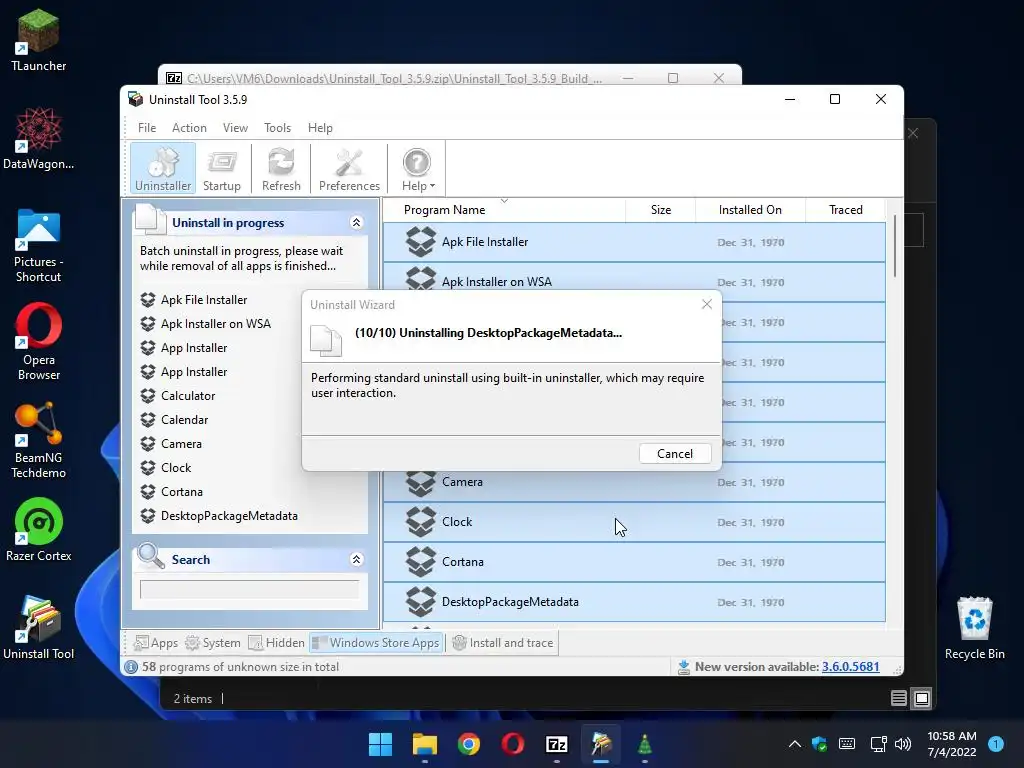Switch 7-Zip window to large icons view
The width and height of the screenshot is (1024, 768).
coord(921,699)
